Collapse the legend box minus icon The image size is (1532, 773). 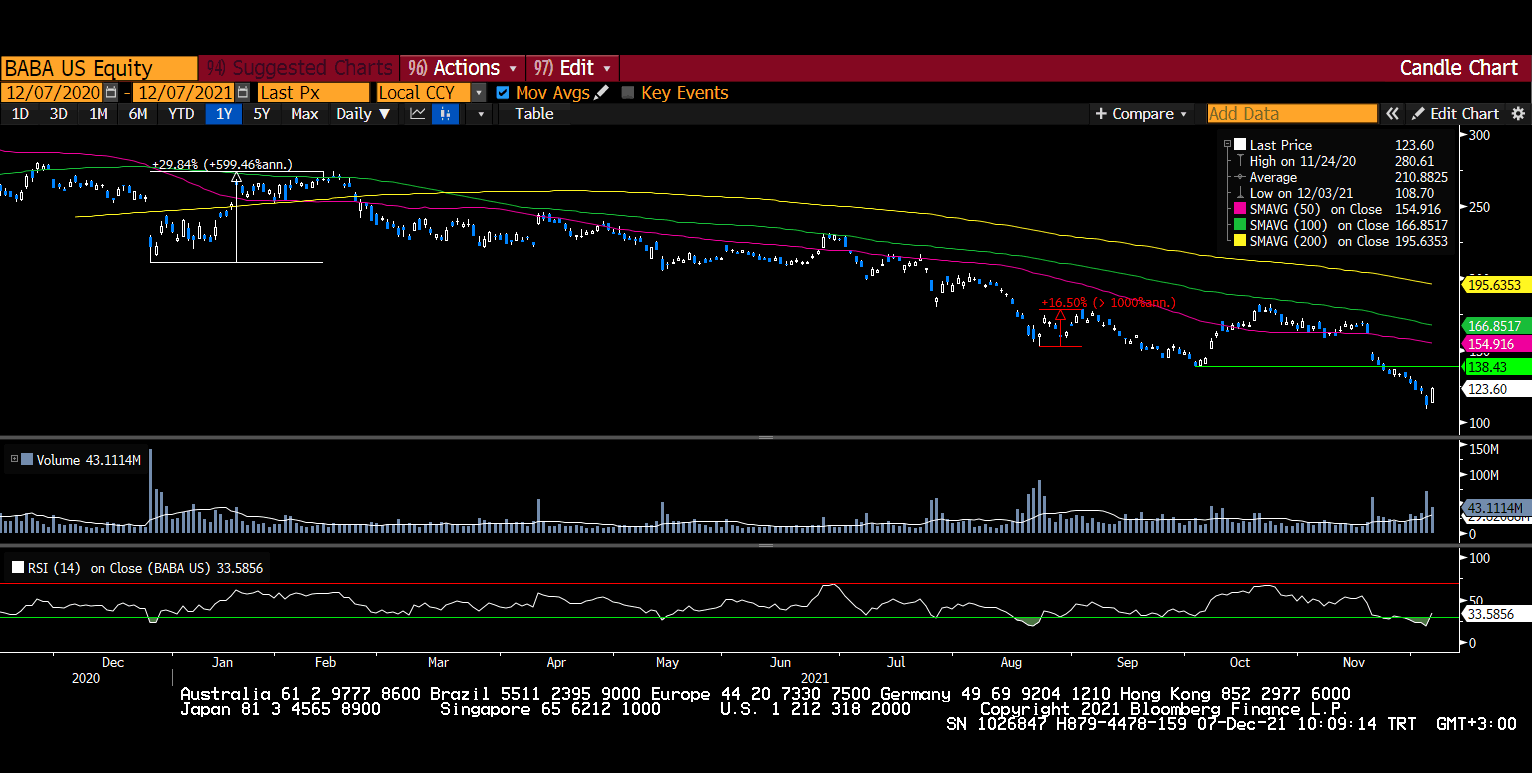click(x=1228, y=145)
